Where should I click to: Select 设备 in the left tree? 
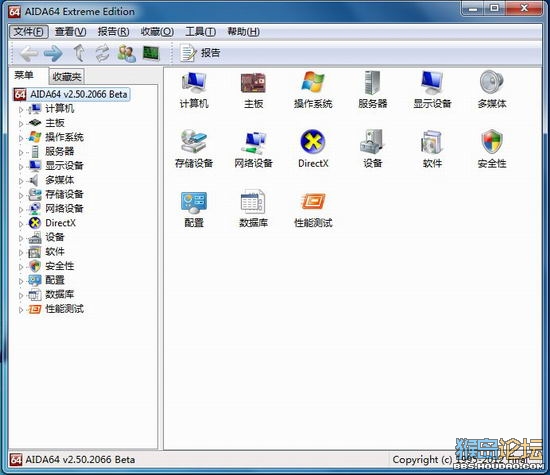pyautogui.click(x=54, y=238)
